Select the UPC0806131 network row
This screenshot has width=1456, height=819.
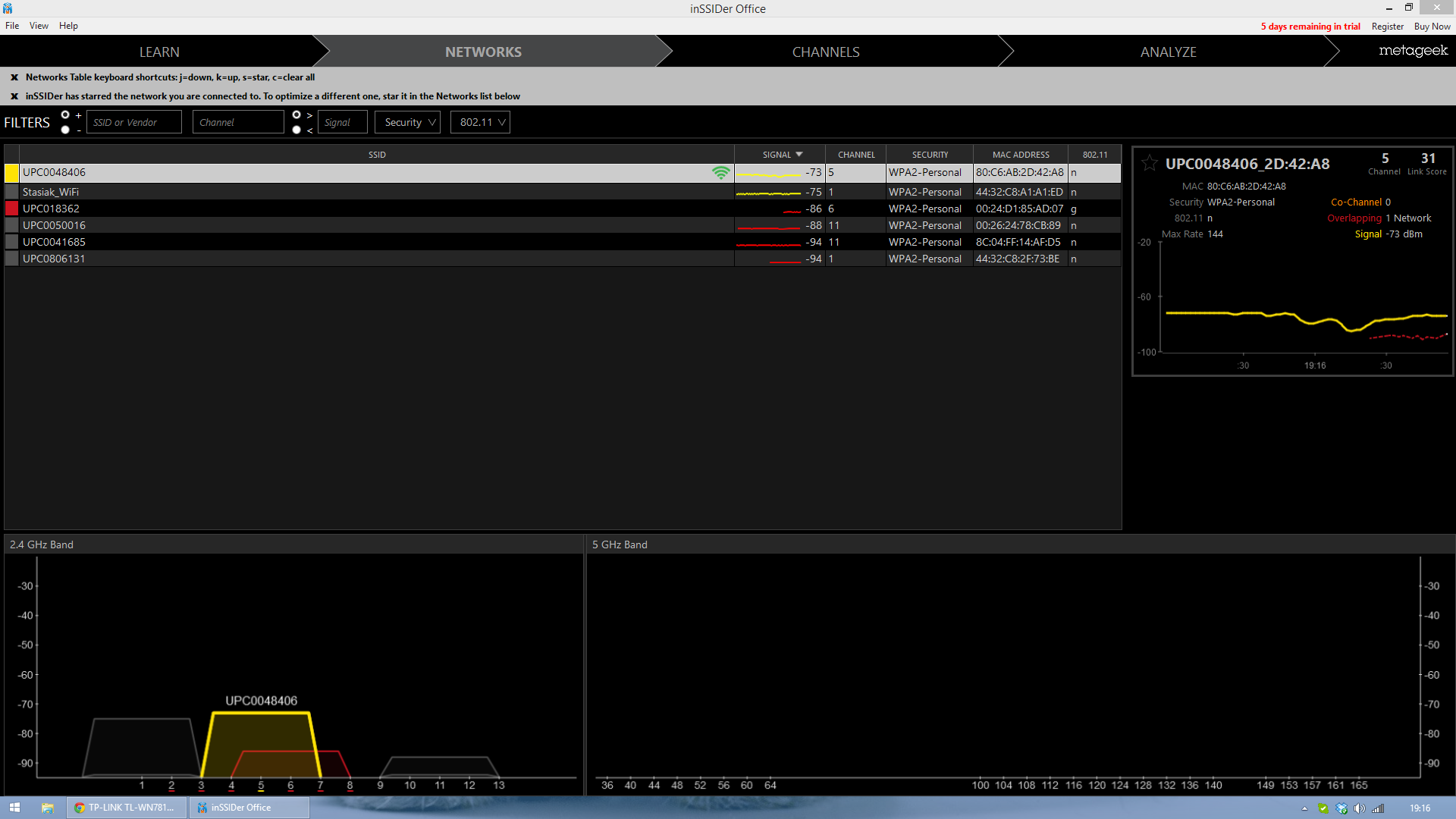tap(563, 259)
